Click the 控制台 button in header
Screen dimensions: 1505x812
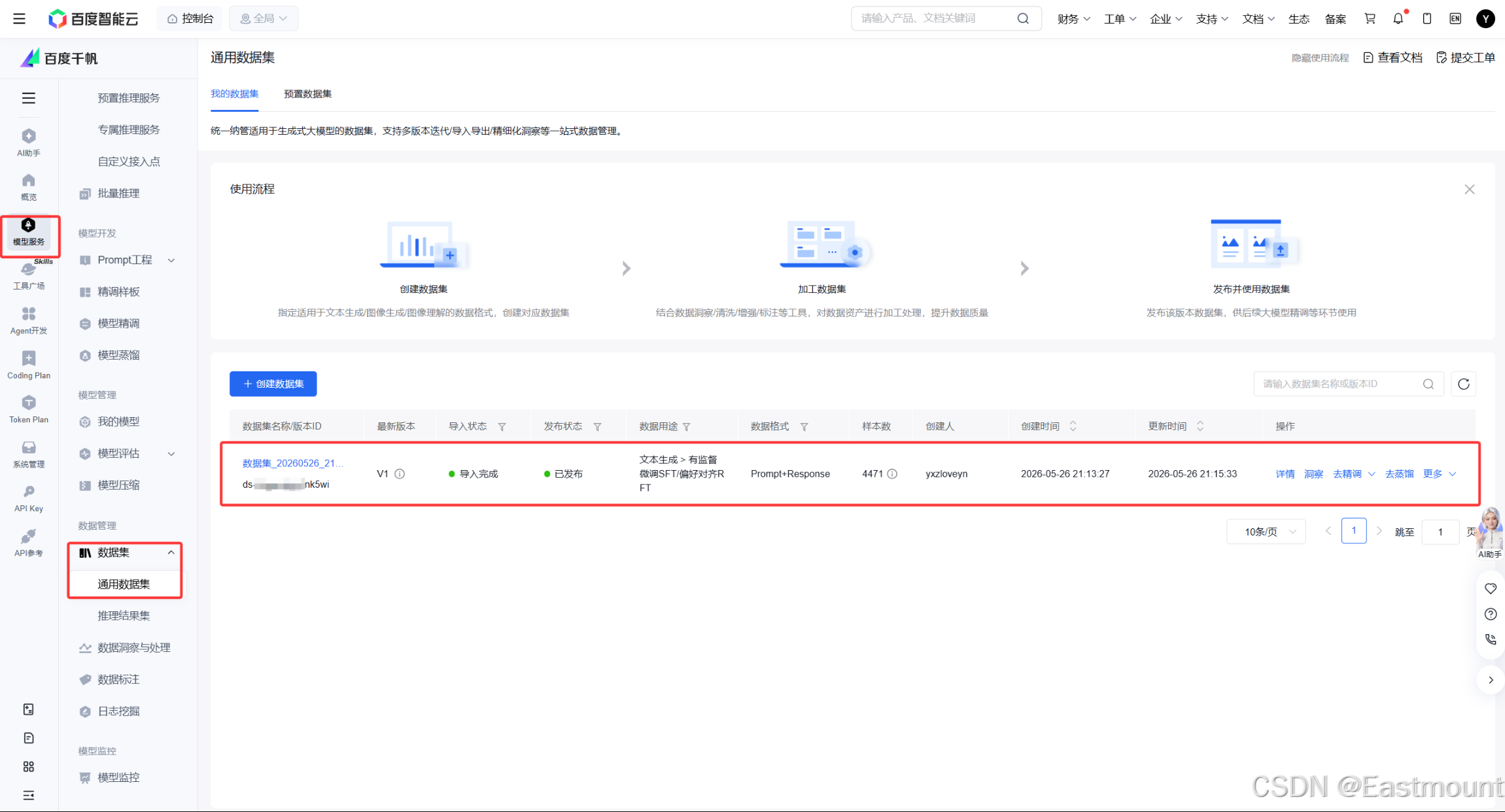pos(190,18)
